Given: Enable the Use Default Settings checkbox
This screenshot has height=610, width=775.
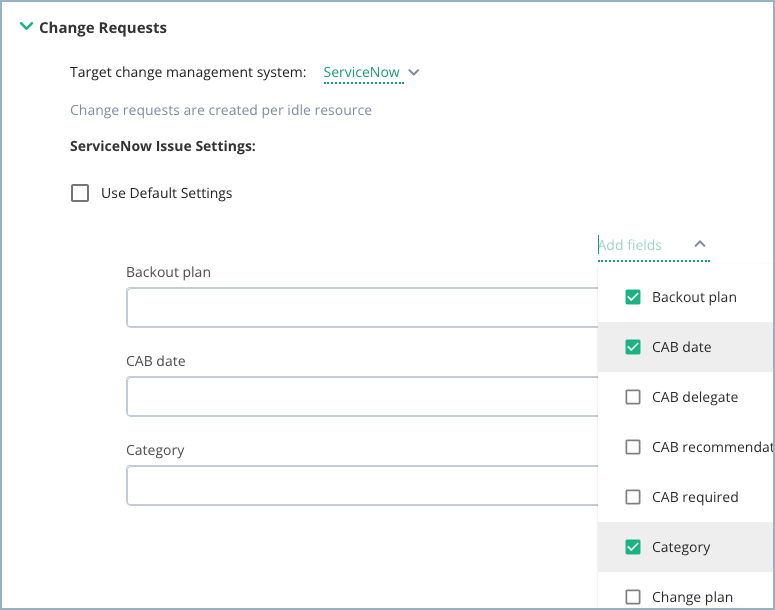Looking at the screenshot, I should (x=80, y=193).
